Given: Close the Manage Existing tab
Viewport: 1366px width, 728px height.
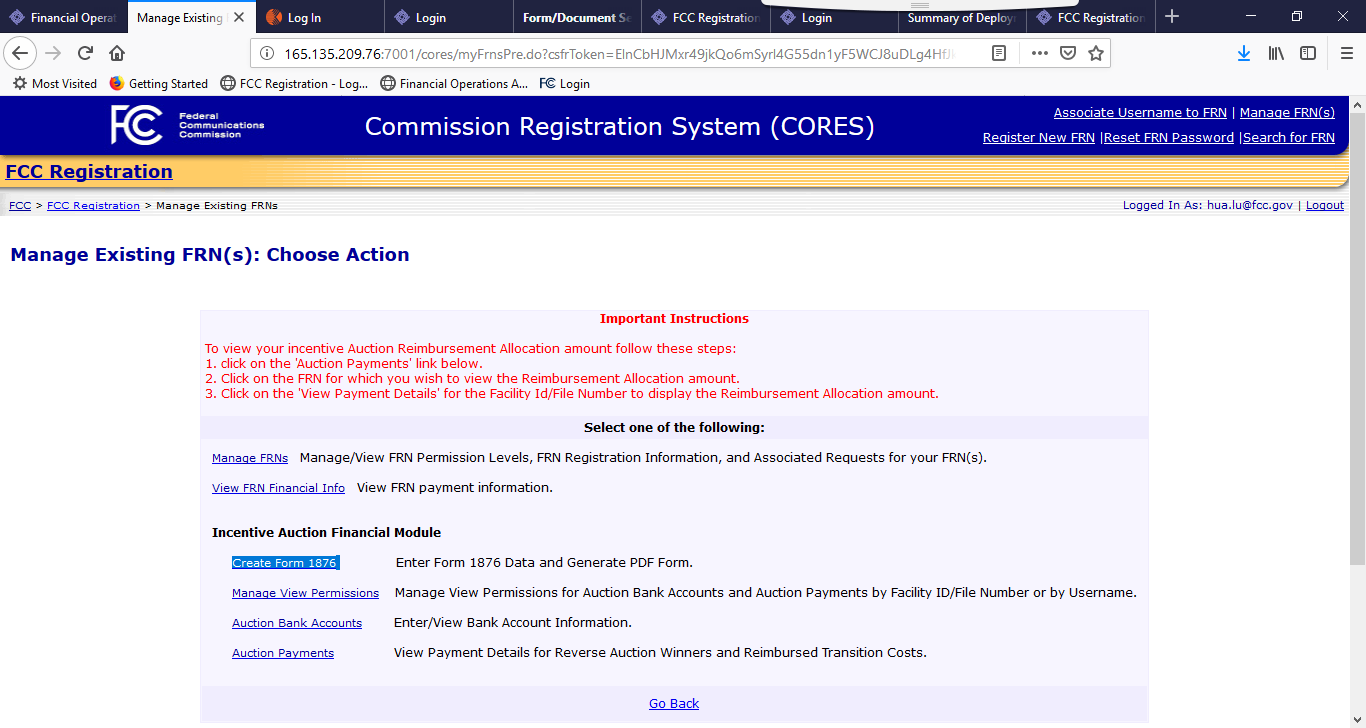Looking at the screenshot, I should pyautogui.click(x=239, y=18).
